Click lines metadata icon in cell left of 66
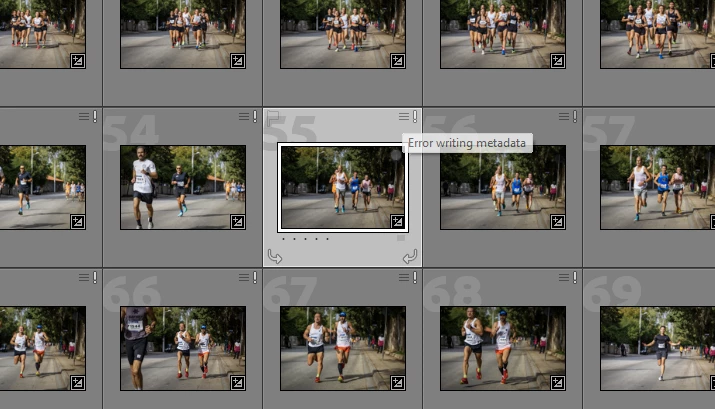The image size is (715, 409). tap(84, 277)
